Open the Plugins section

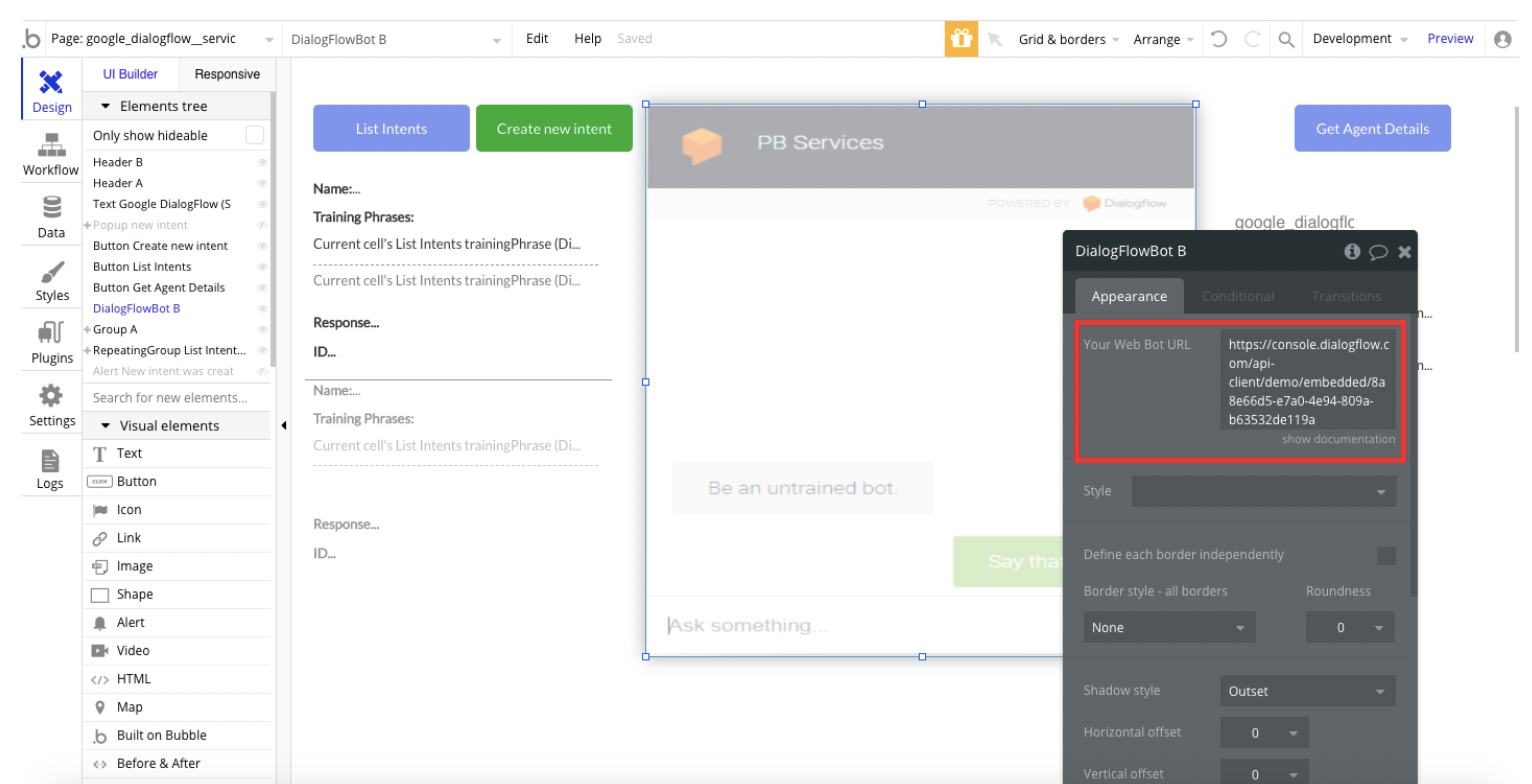coord(51,342)
